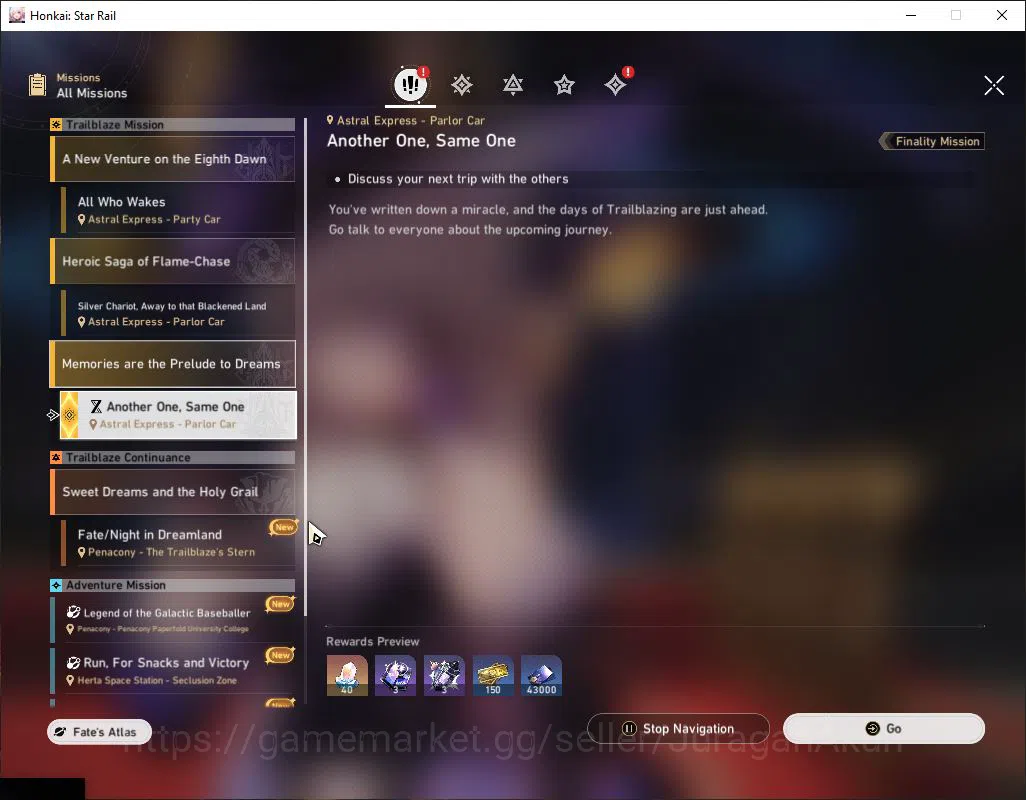This screenshot has height=800, width=1026.
Task: Click the hourglass icon on Another One, Same One
Action: [x=96, y=406]
